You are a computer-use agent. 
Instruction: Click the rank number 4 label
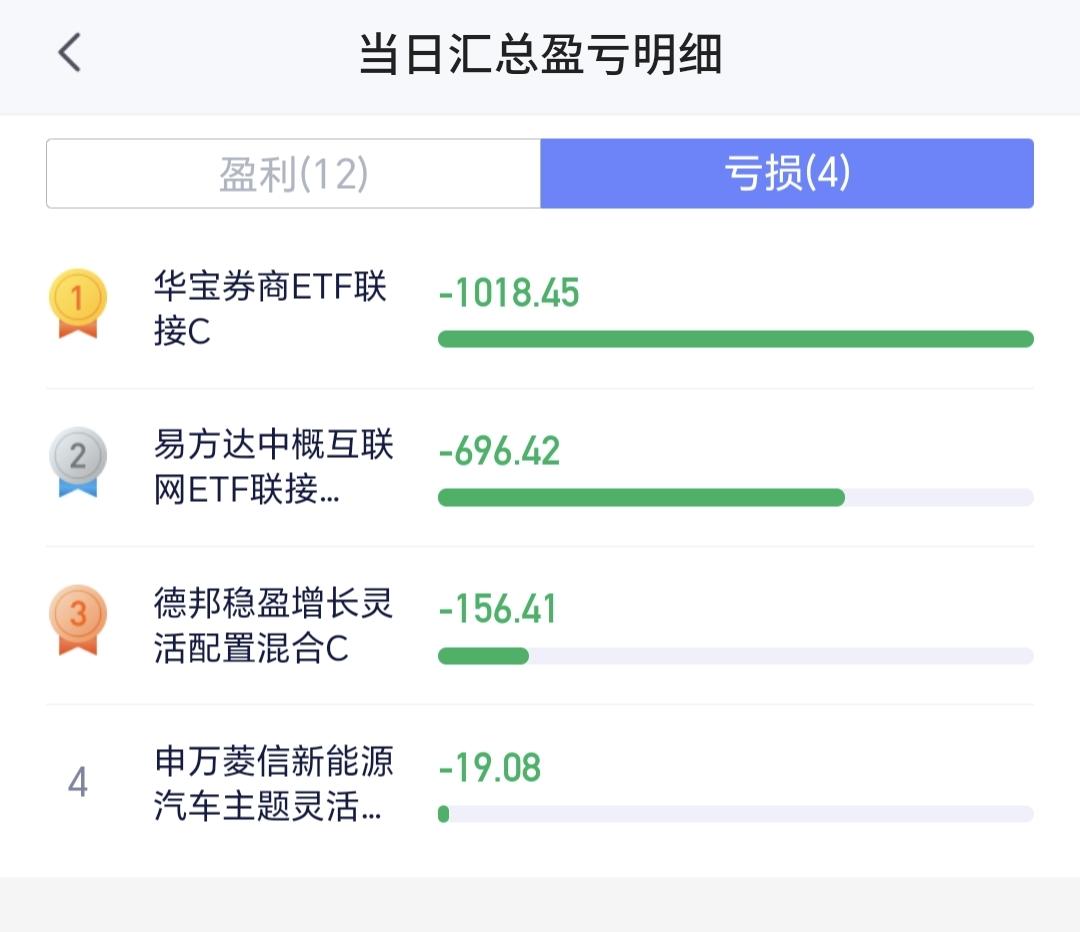click(x=78, y=783)
